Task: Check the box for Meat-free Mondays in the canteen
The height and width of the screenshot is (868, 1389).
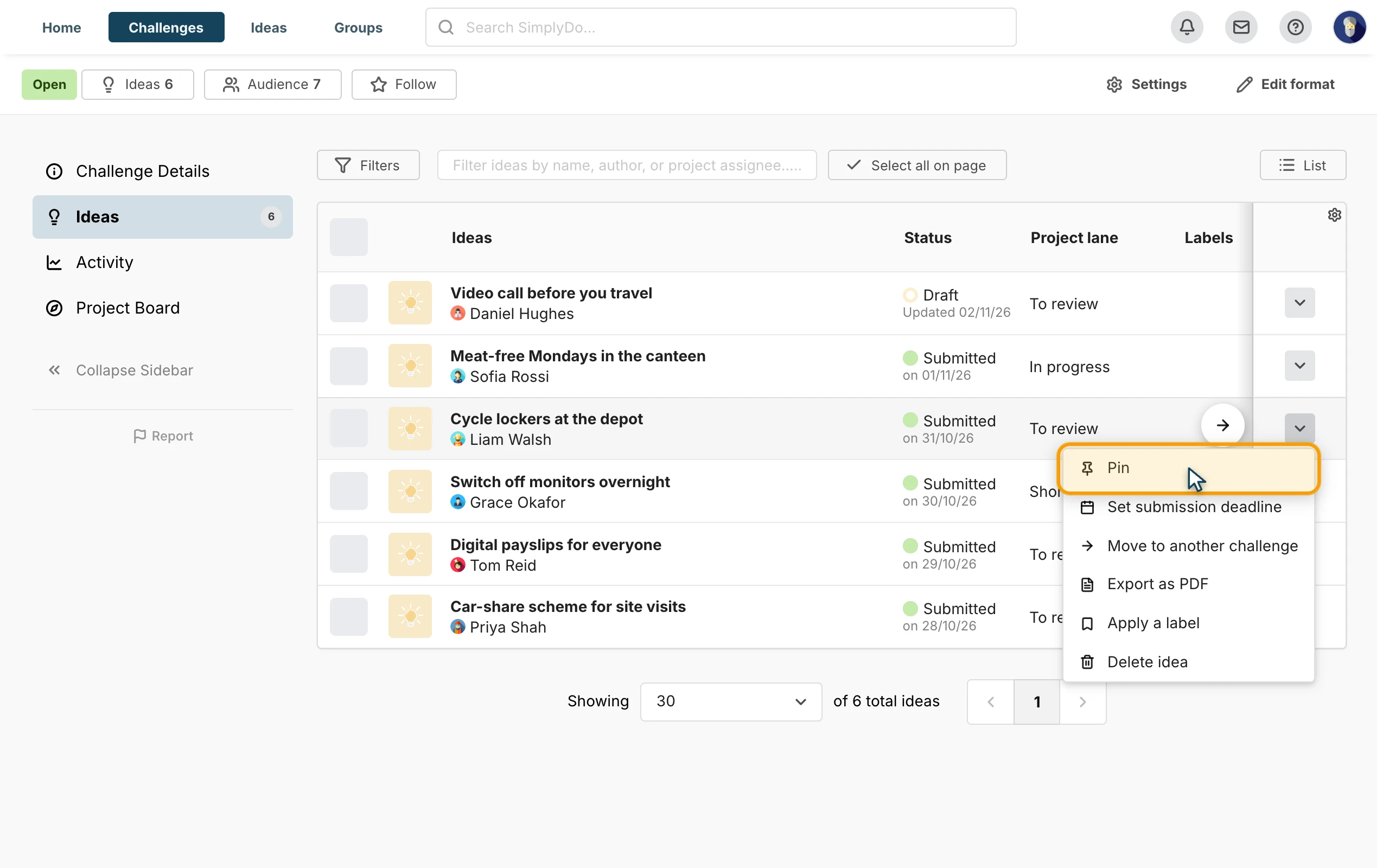Action: tap(348, 366)
